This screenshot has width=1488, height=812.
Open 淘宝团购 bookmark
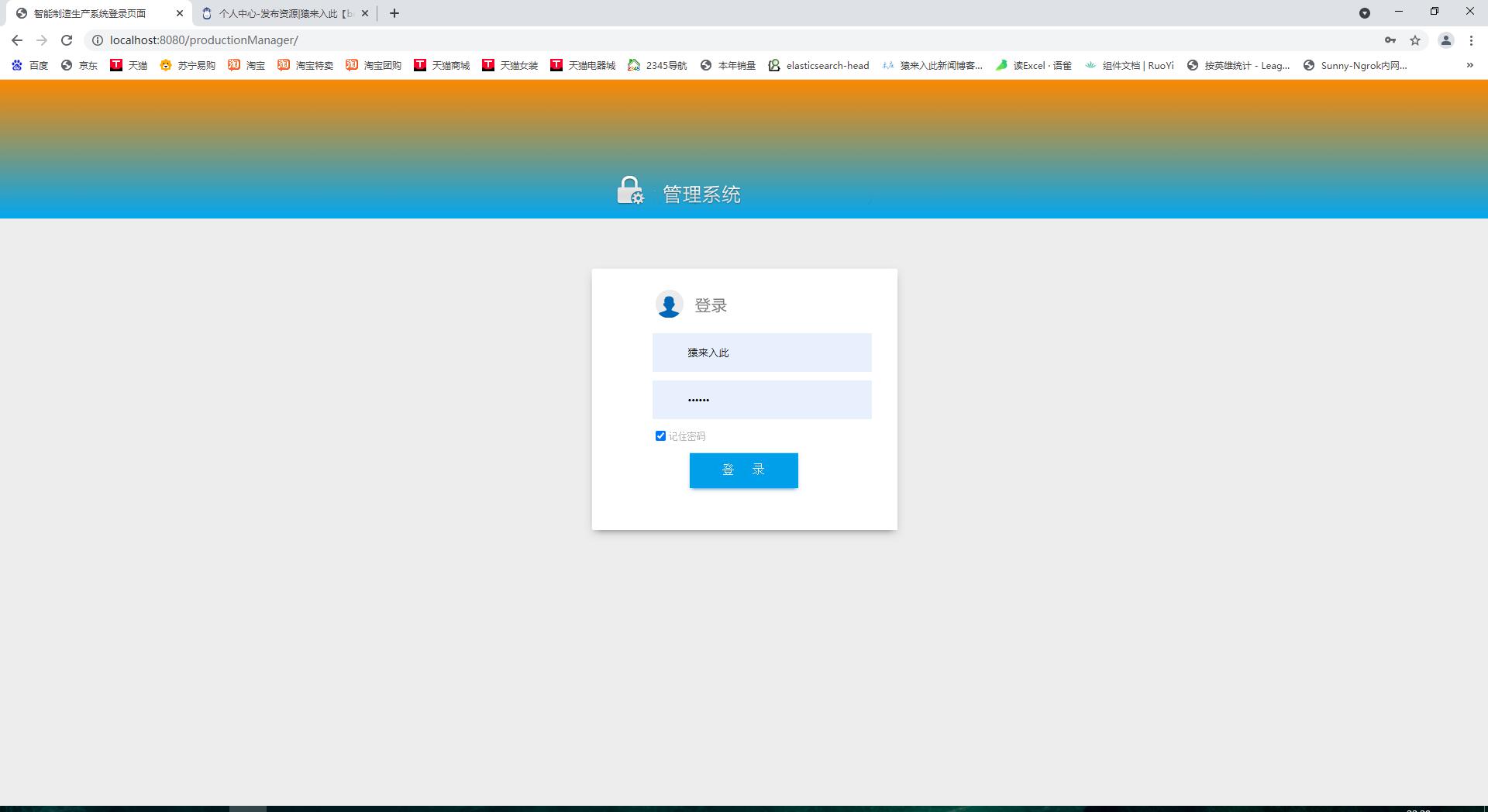tap(374, 65)
